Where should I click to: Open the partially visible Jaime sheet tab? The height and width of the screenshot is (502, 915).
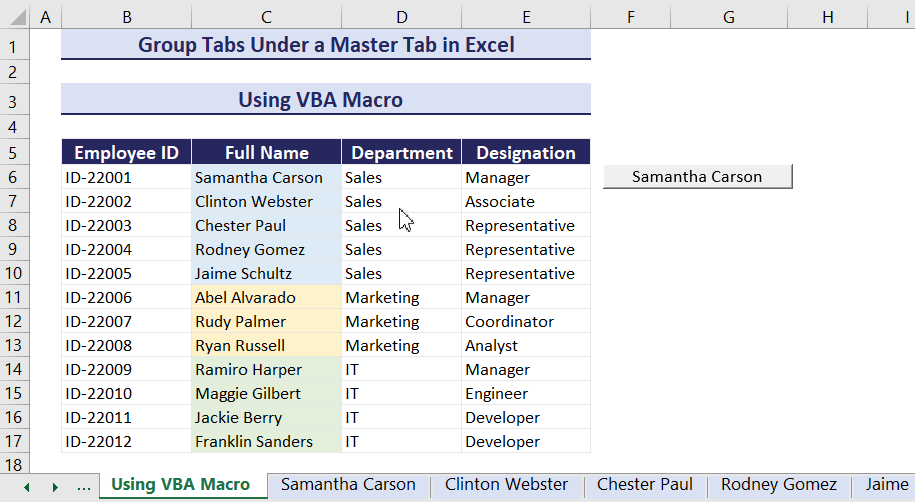click(886, 485)
